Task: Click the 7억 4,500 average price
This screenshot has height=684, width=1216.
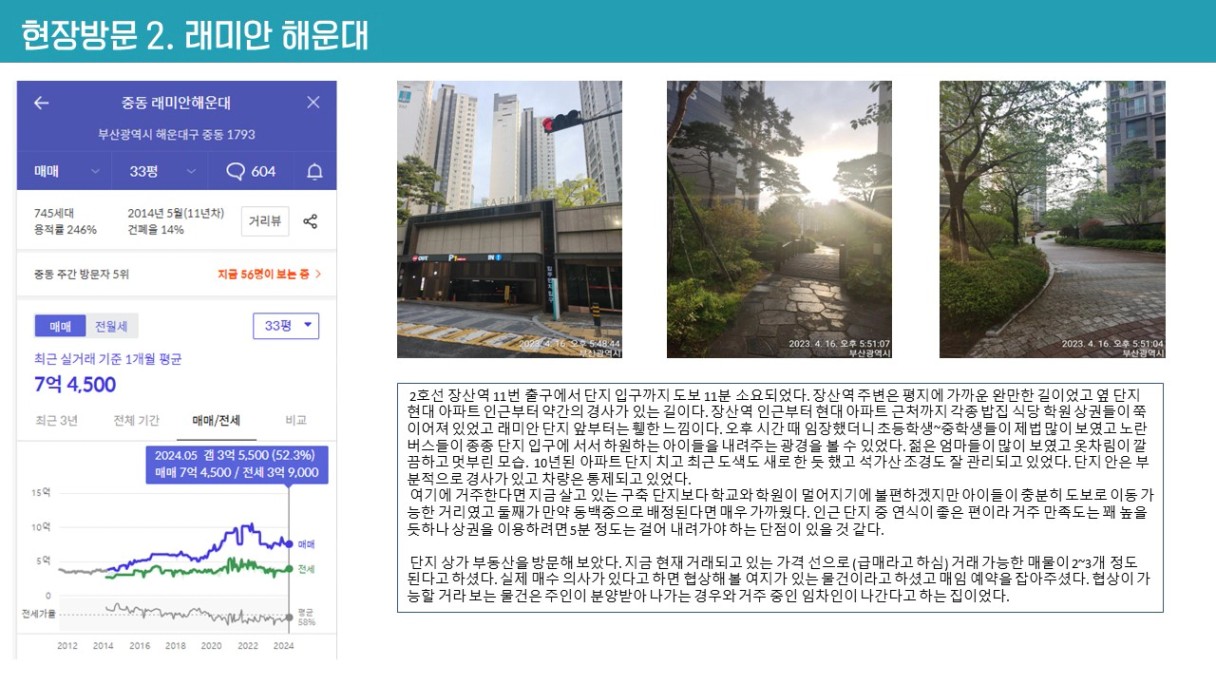Action: pos(75,385)
